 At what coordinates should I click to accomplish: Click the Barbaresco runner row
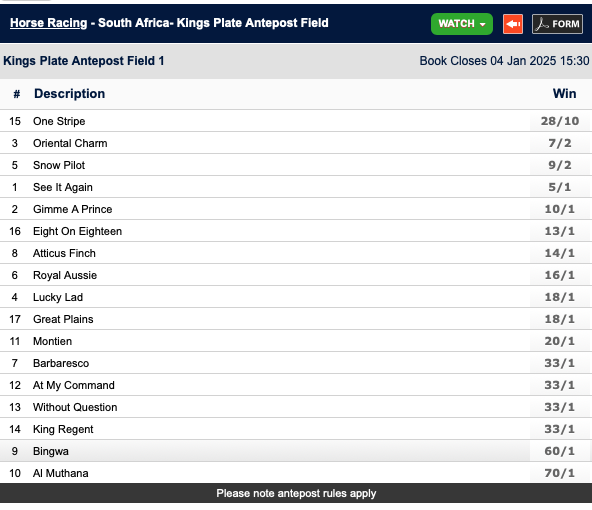click(296, 363)
